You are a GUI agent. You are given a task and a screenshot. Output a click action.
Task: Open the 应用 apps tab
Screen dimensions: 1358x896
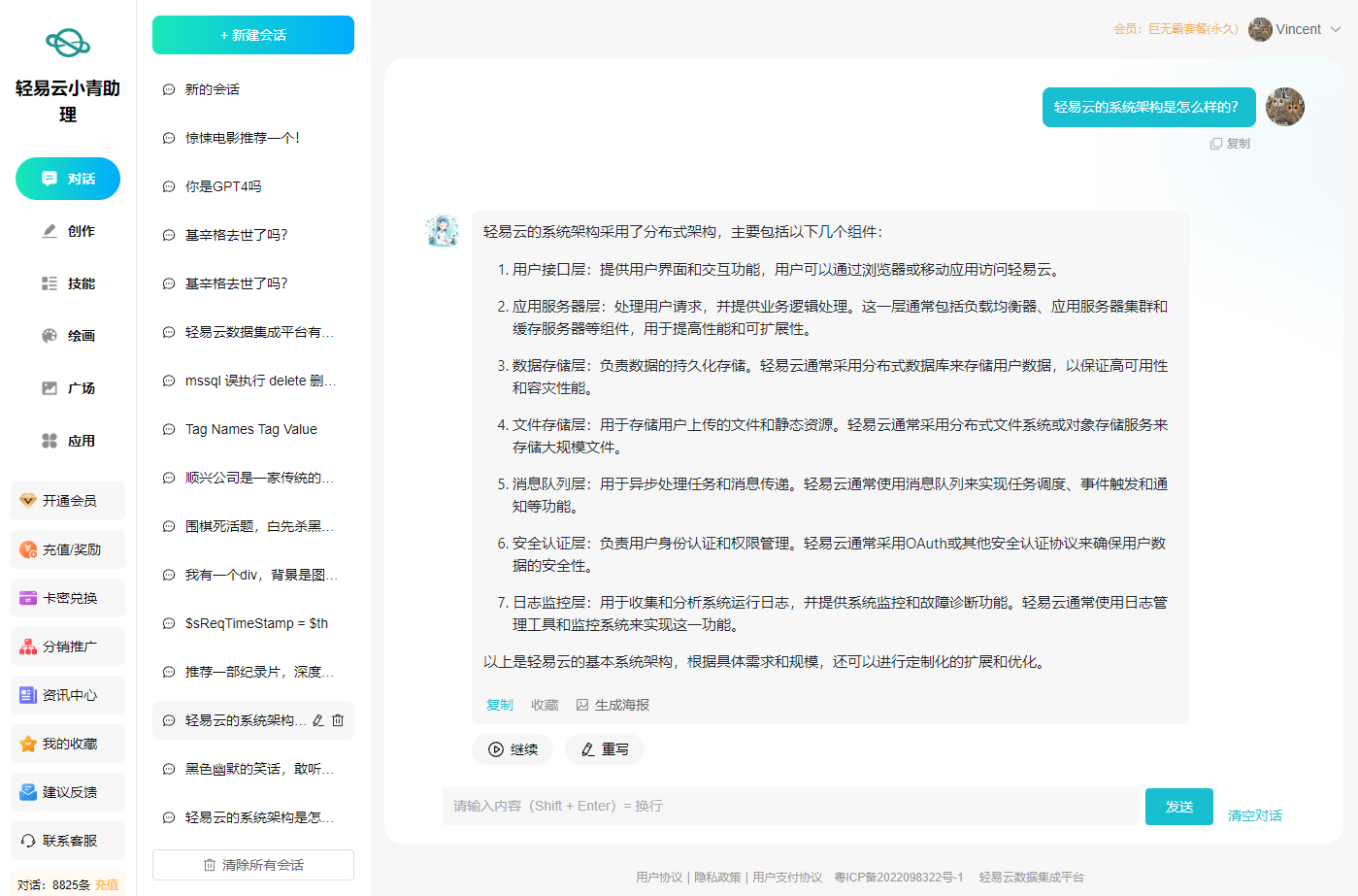(68, 441)
